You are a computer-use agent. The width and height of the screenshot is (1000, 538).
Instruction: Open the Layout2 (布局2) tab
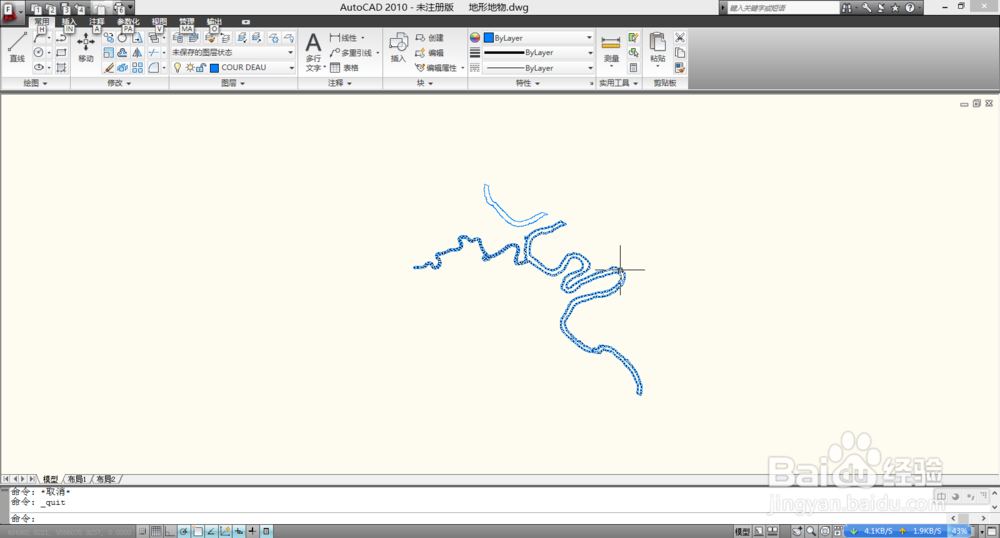(105, 479)
